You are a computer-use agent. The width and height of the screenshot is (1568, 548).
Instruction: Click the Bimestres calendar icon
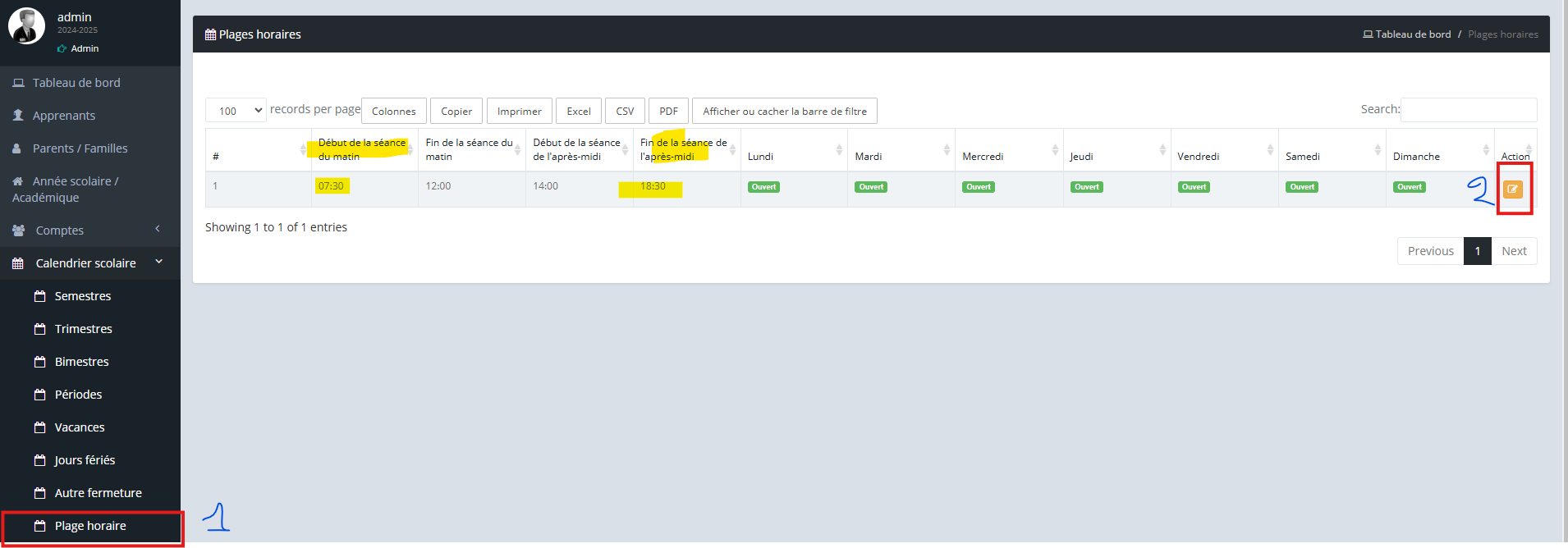tap(39, 362)
